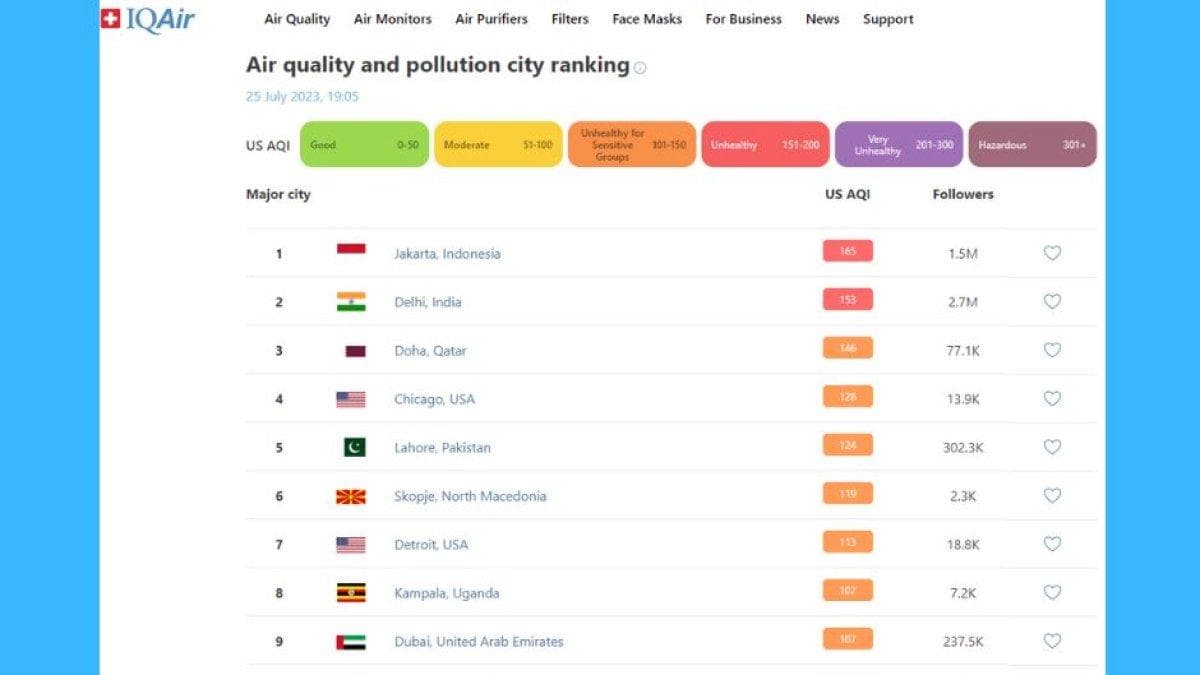Go to the Filters menu
The width and height of the screenshot is (1200, 675).
570,19
